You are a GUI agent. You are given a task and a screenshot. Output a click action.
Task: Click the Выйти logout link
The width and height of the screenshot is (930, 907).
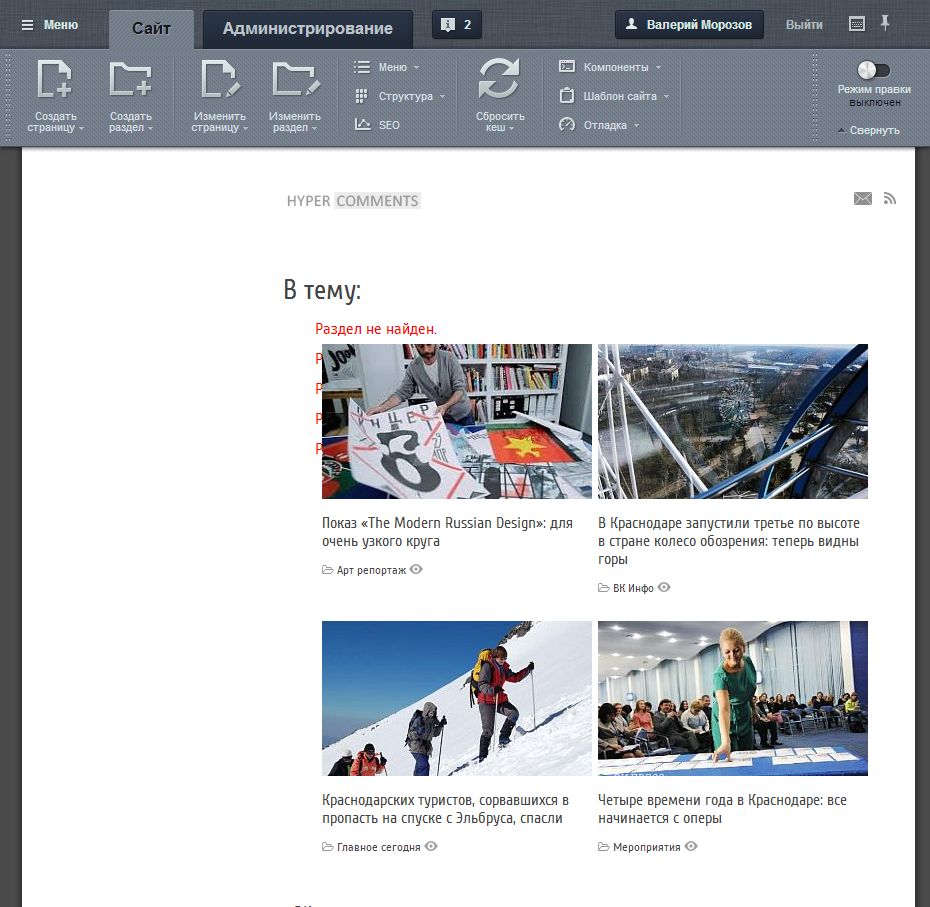pyautogui.click(x=804, y=25)
